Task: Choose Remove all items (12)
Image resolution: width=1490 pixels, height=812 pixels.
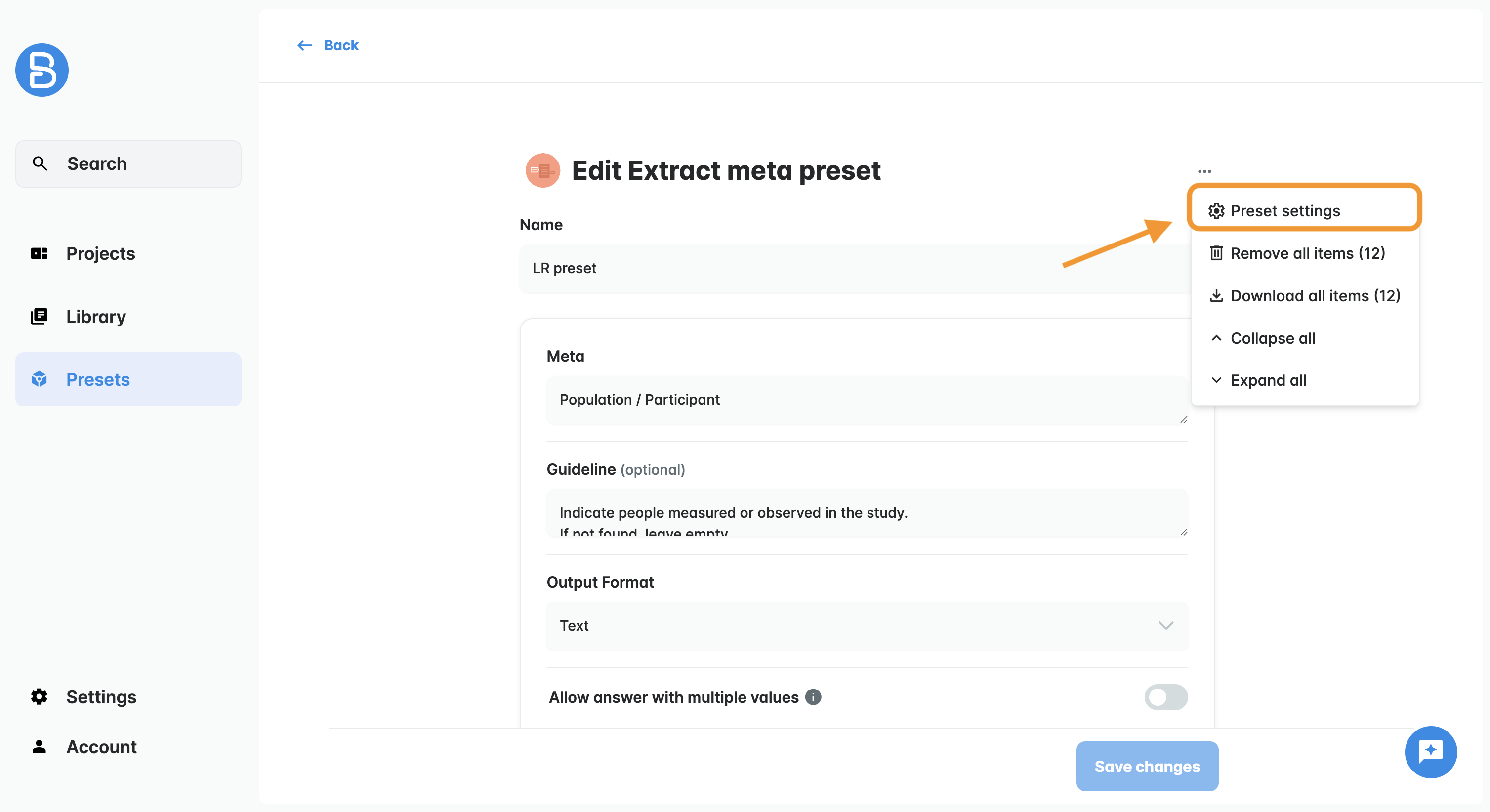Action: tap(1307, 253)
